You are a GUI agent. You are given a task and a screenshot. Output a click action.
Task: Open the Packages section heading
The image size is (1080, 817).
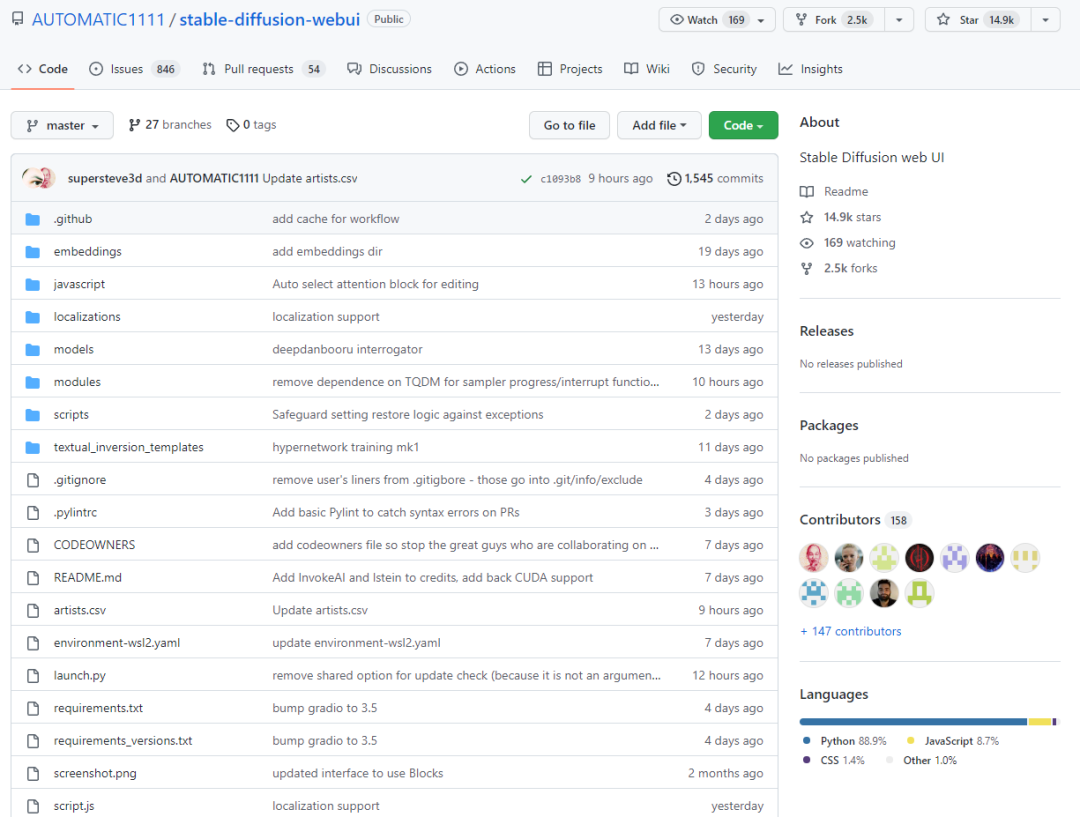click(829, 426)
